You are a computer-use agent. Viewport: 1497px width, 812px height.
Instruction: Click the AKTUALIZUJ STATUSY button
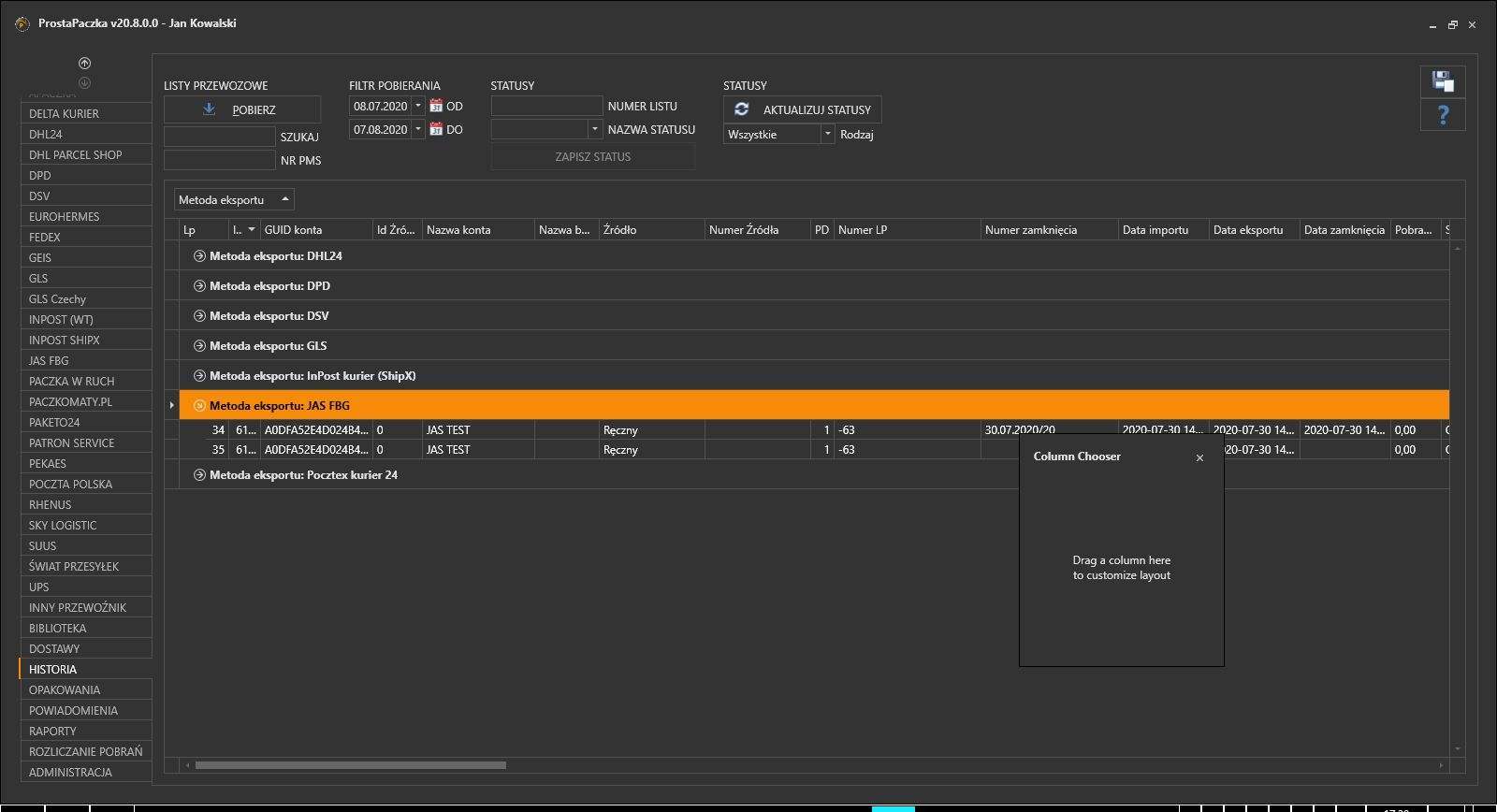pos(802,109)
